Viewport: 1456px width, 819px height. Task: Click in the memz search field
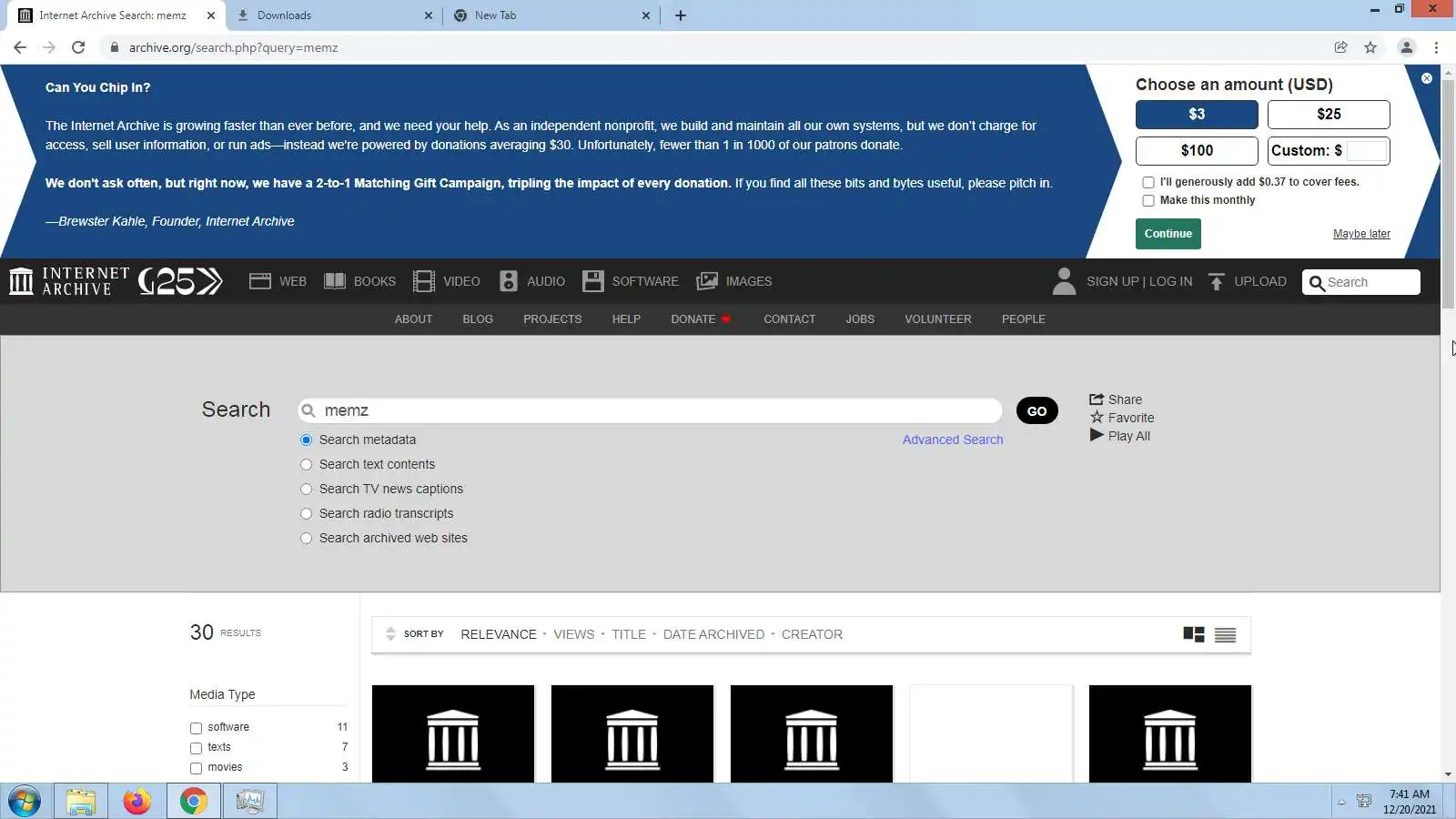(x=650, y=411)
